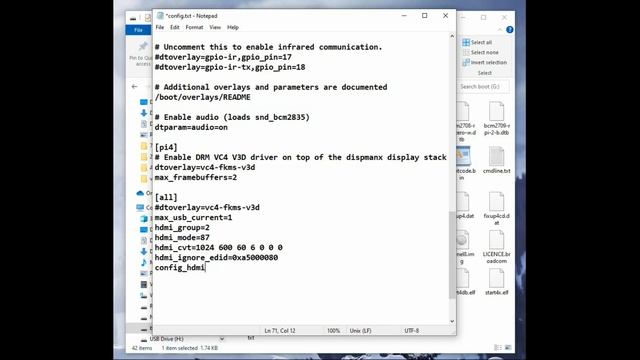Click Select none in Explorer ribbon
The width and height of the screenshot is (640, 360).
click(480, 52)
